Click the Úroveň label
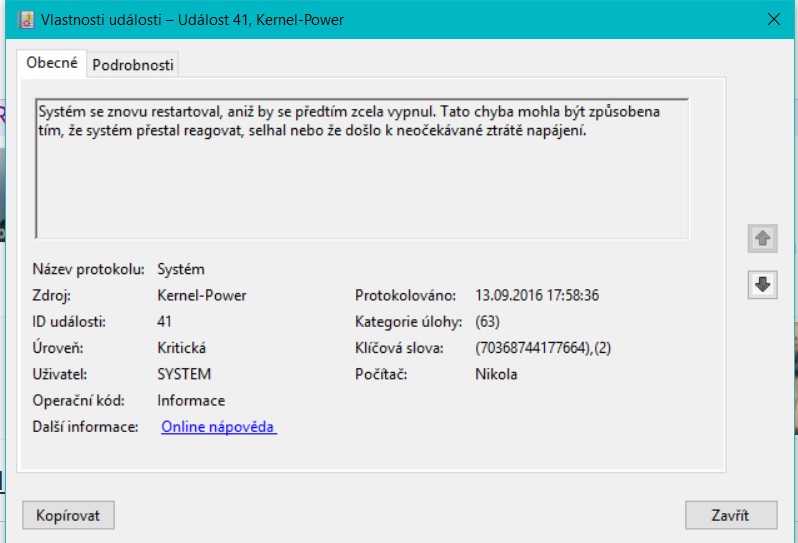The image size is (798, 543). (x=58, y=348)
